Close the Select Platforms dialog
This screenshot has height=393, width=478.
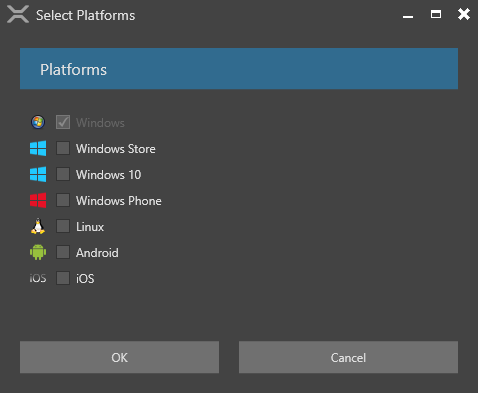pyautogui.click(x=464, y=14)
